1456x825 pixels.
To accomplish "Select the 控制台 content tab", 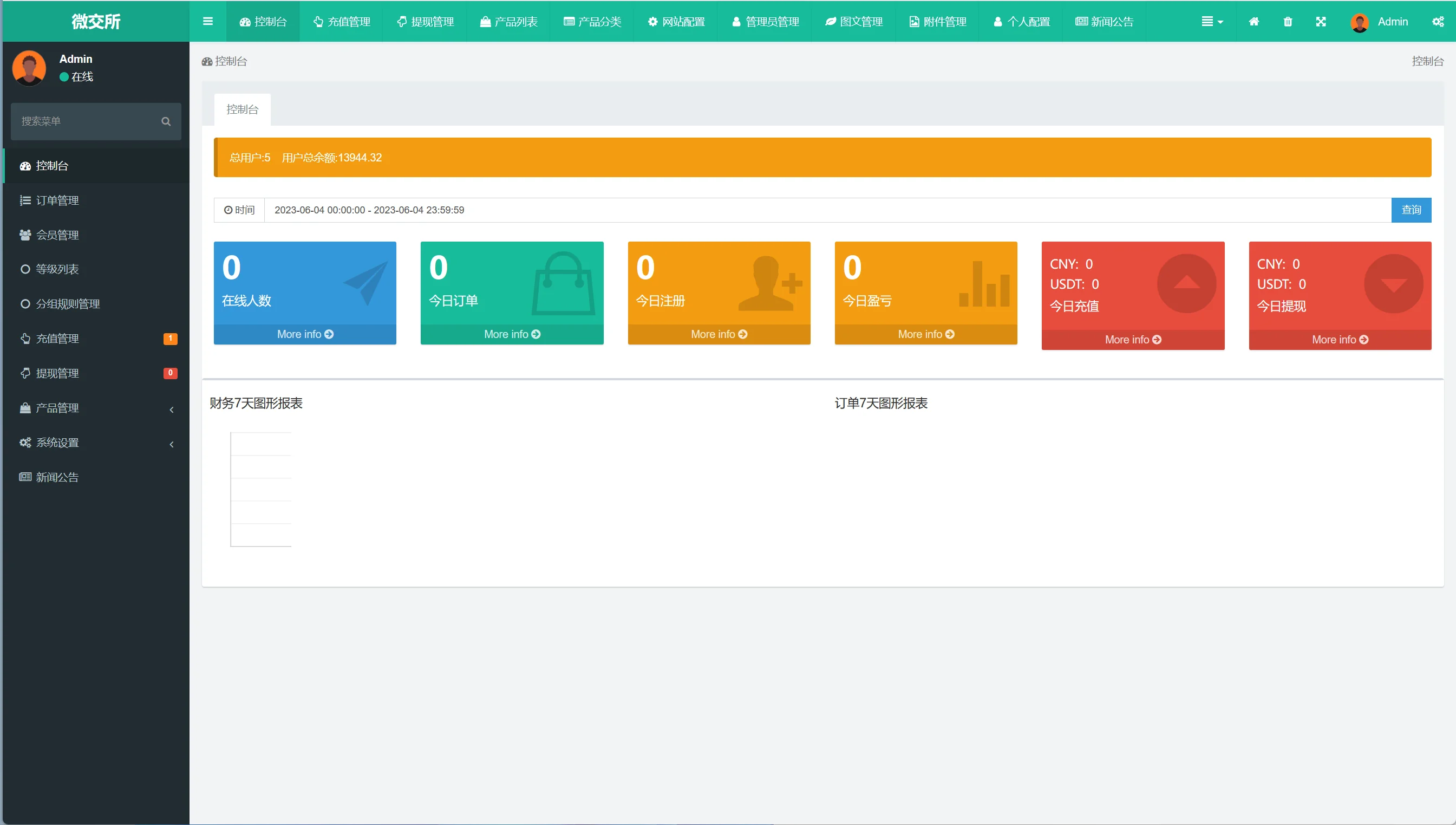I will click(x=243, y=109).
